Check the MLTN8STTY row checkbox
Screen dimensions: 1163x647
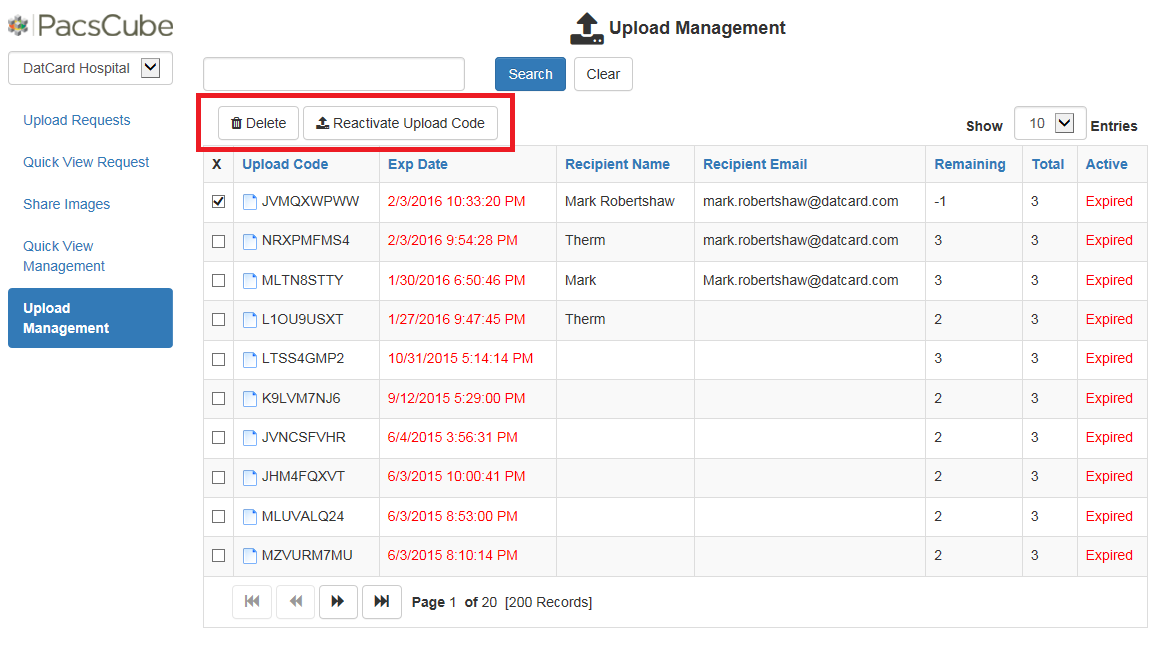pos(218,280)
